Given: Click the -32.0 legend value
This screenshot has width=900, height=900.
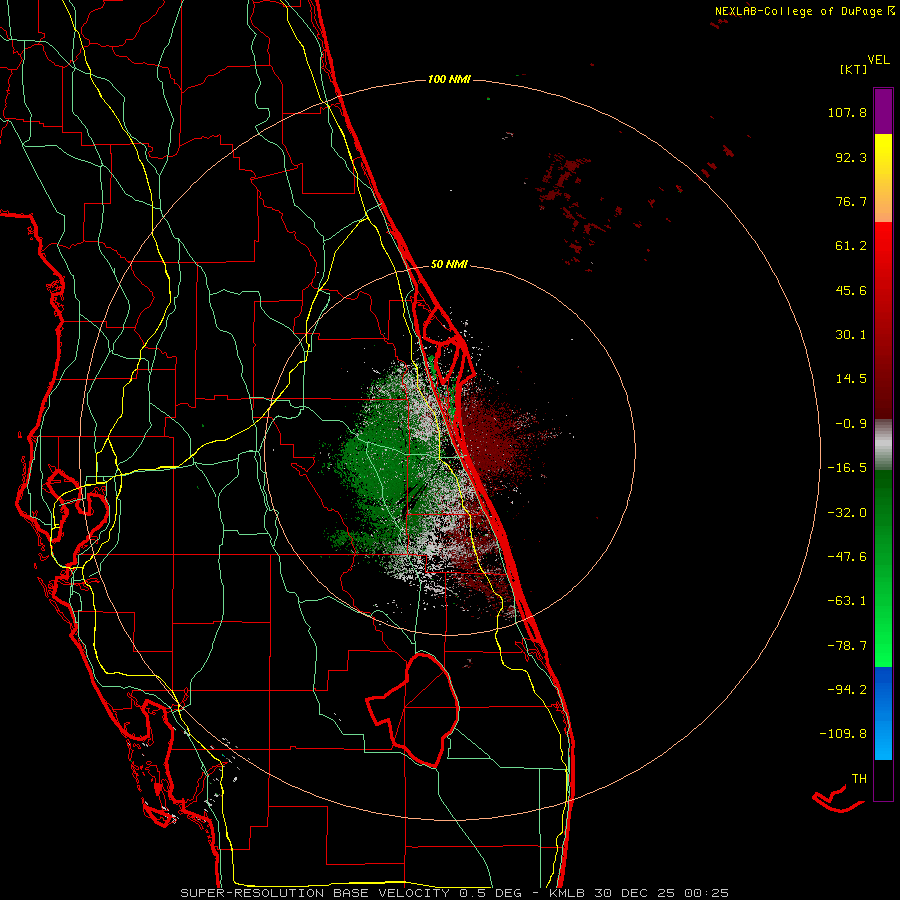Looking at the screenshot, I should [x=847, y=513].
